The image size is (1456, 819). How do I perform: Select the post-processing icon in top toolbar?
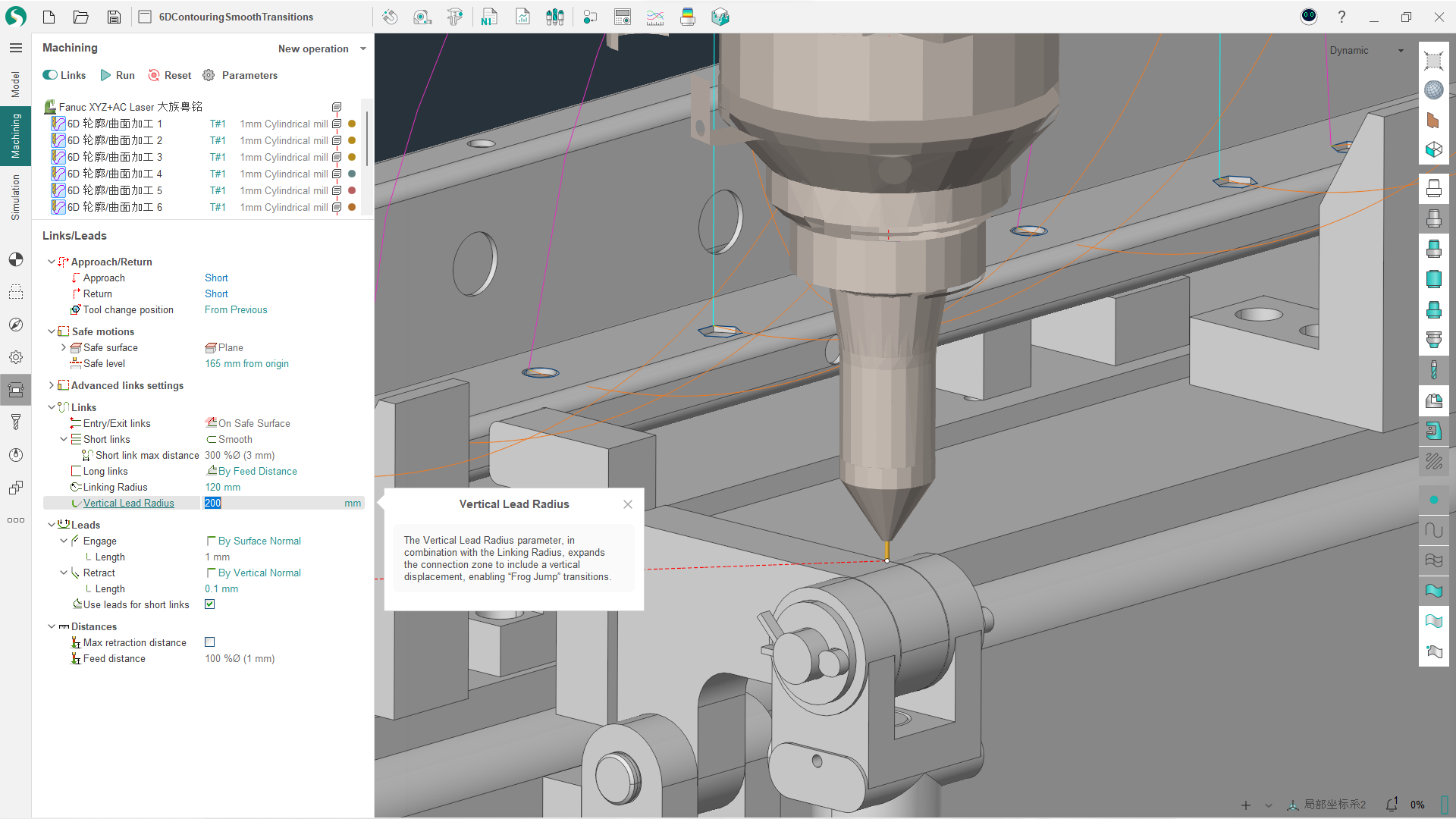488,17
